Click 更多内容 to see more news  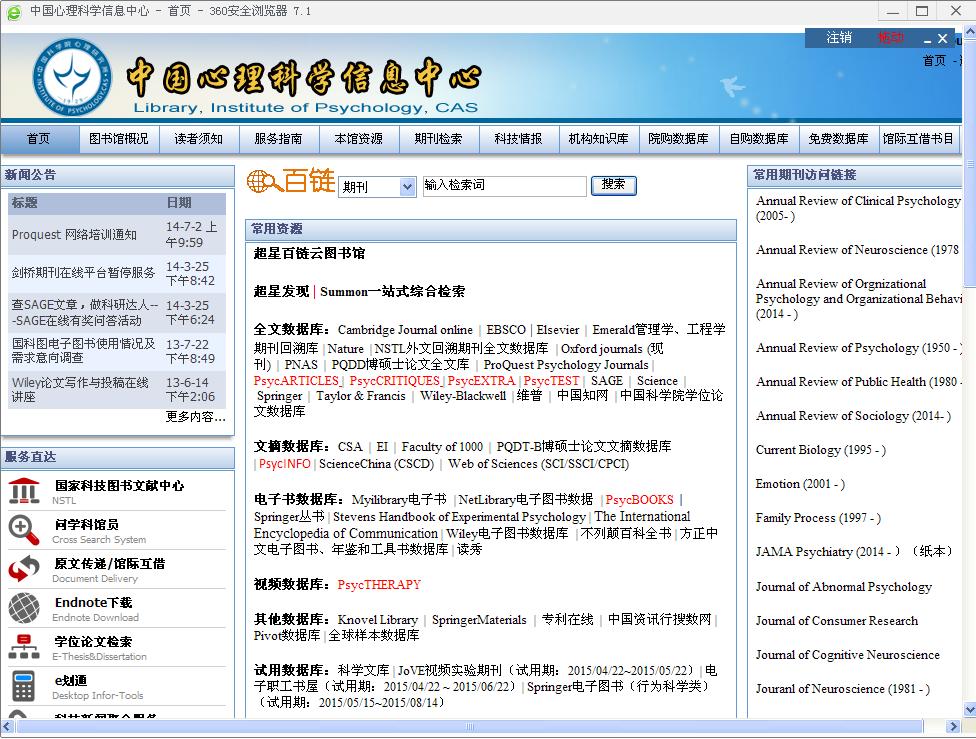pos(195,417)
